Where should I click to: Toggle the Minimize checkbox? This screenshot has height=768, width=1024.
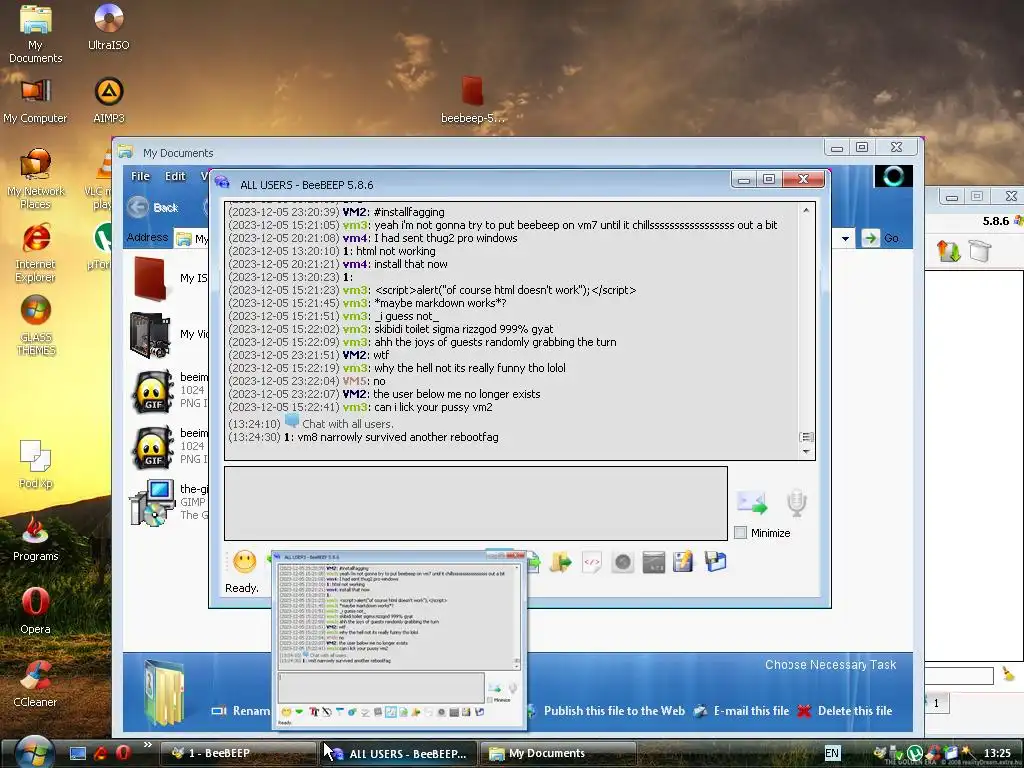tap(741, 533)
